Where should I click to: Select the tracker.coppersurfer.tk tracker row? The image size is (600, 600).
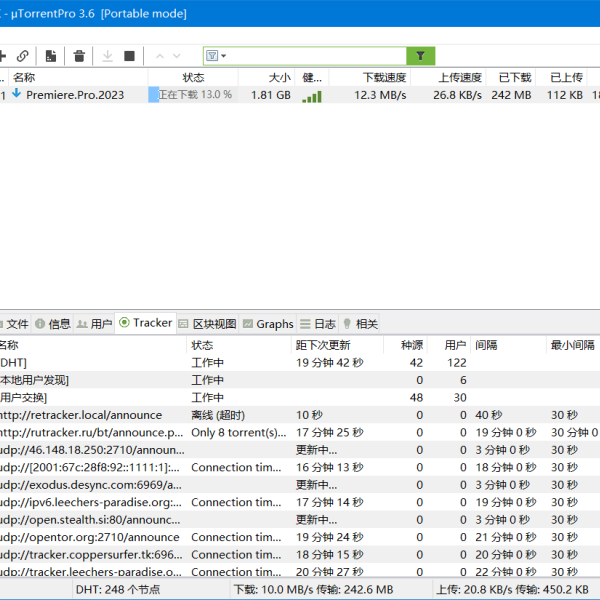pos(300,554)
